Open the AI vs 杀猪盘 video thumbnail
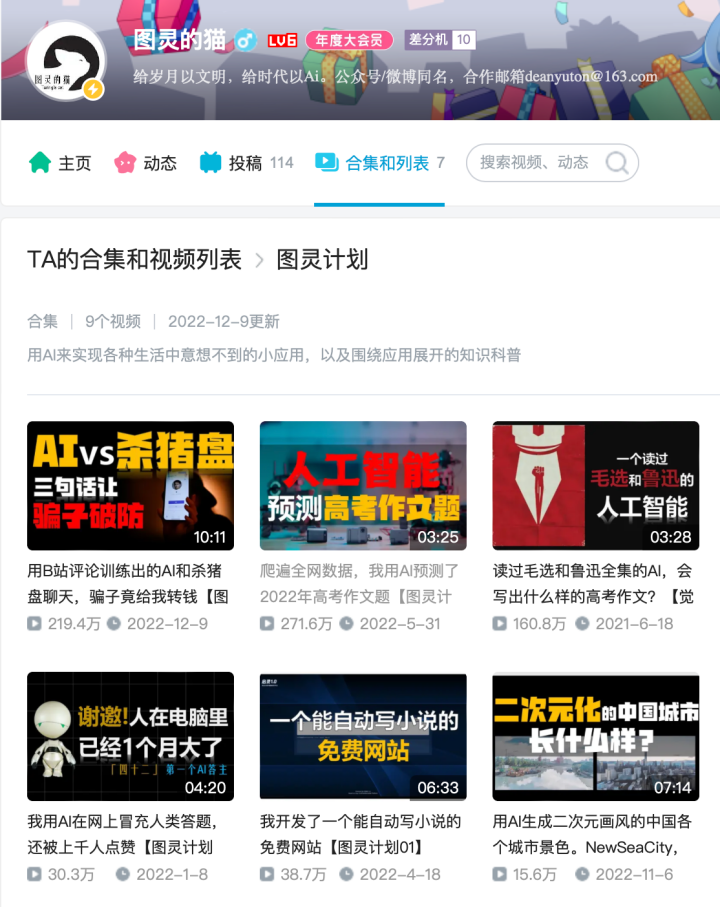This screenshot has width=720, height=907. click(x=131, y=485)
